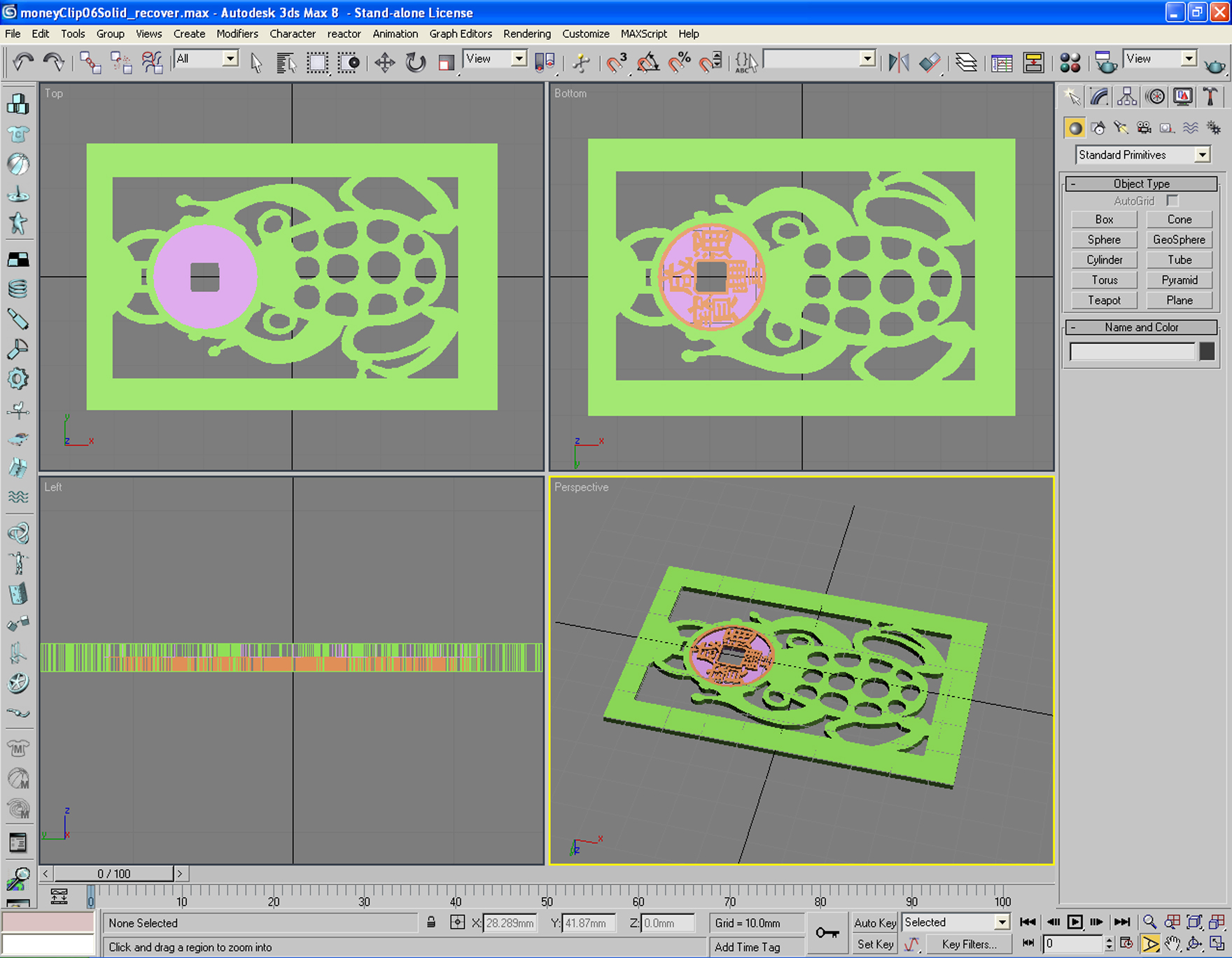Open the Rendering menu
Image resolution: width=1232 pixels, height=958 pixels.
tap(527, 34)
